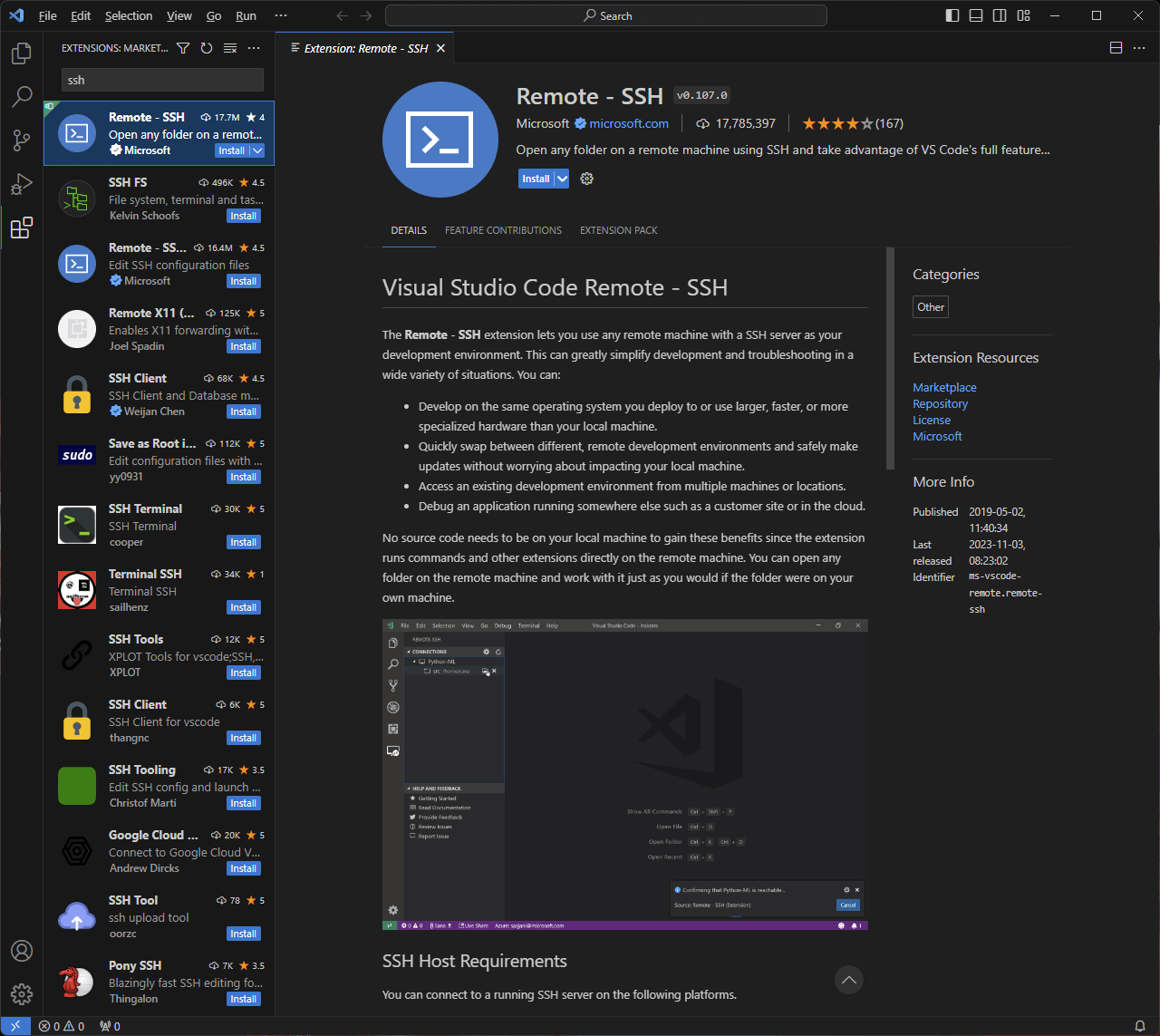Install the SSH Terminal extension by cooper
The image size is (1160, 1036).
(x=244, y=542)
